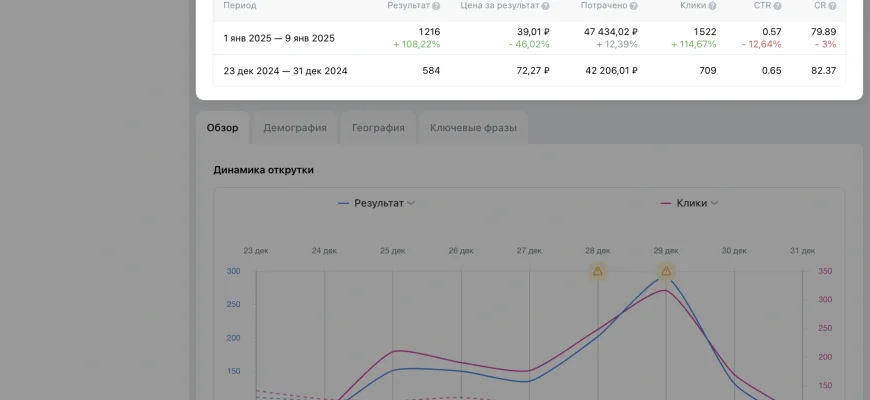Select the 23 дек 2024 — 31 дек 2024 row
The height and width of the screenshot is (400, 870).
[x=285, y=71]
